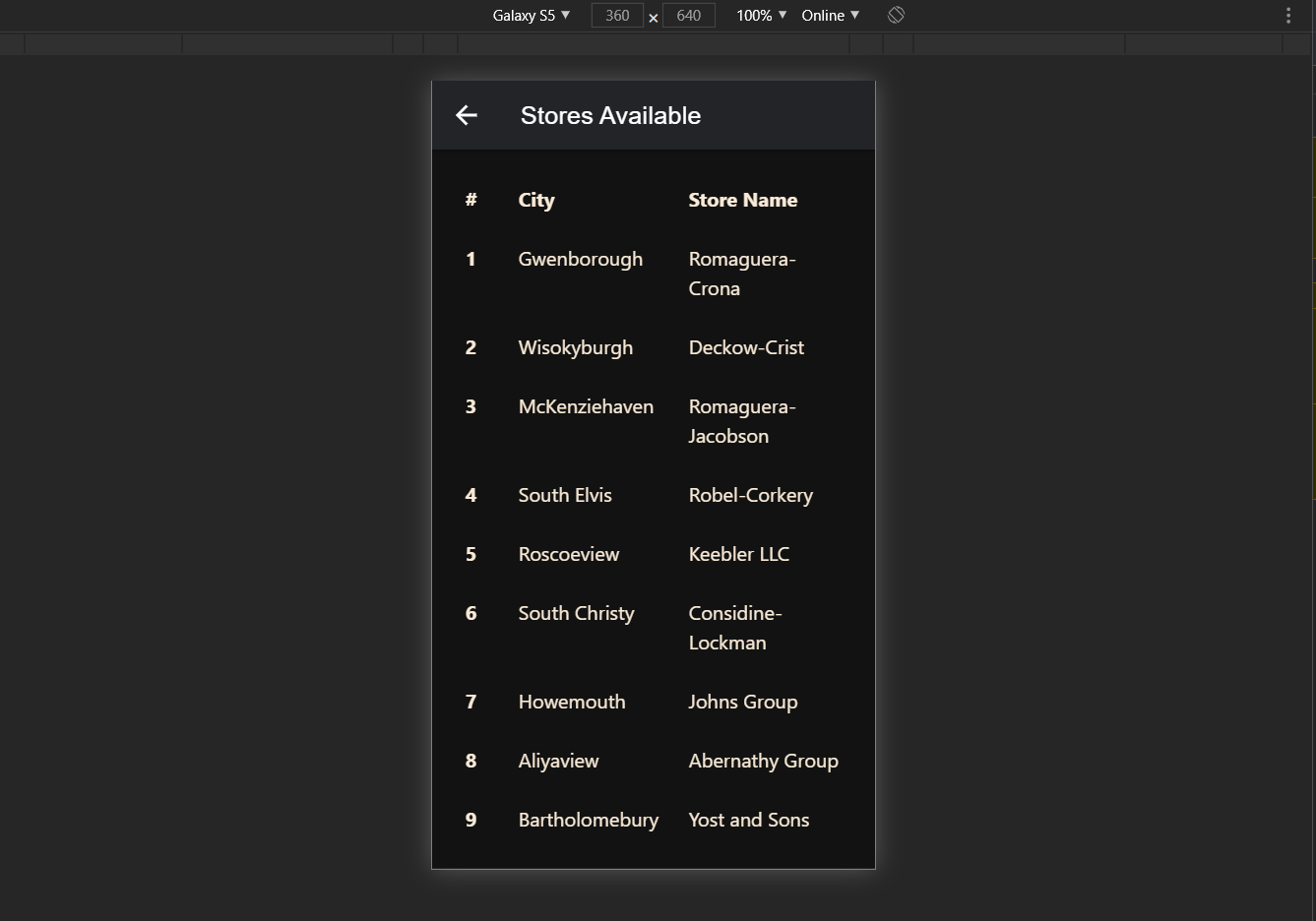Viewport: 1316px width, 921px height.
Task: Open the 100% zoom level dropdown
Action: point(760,15)
